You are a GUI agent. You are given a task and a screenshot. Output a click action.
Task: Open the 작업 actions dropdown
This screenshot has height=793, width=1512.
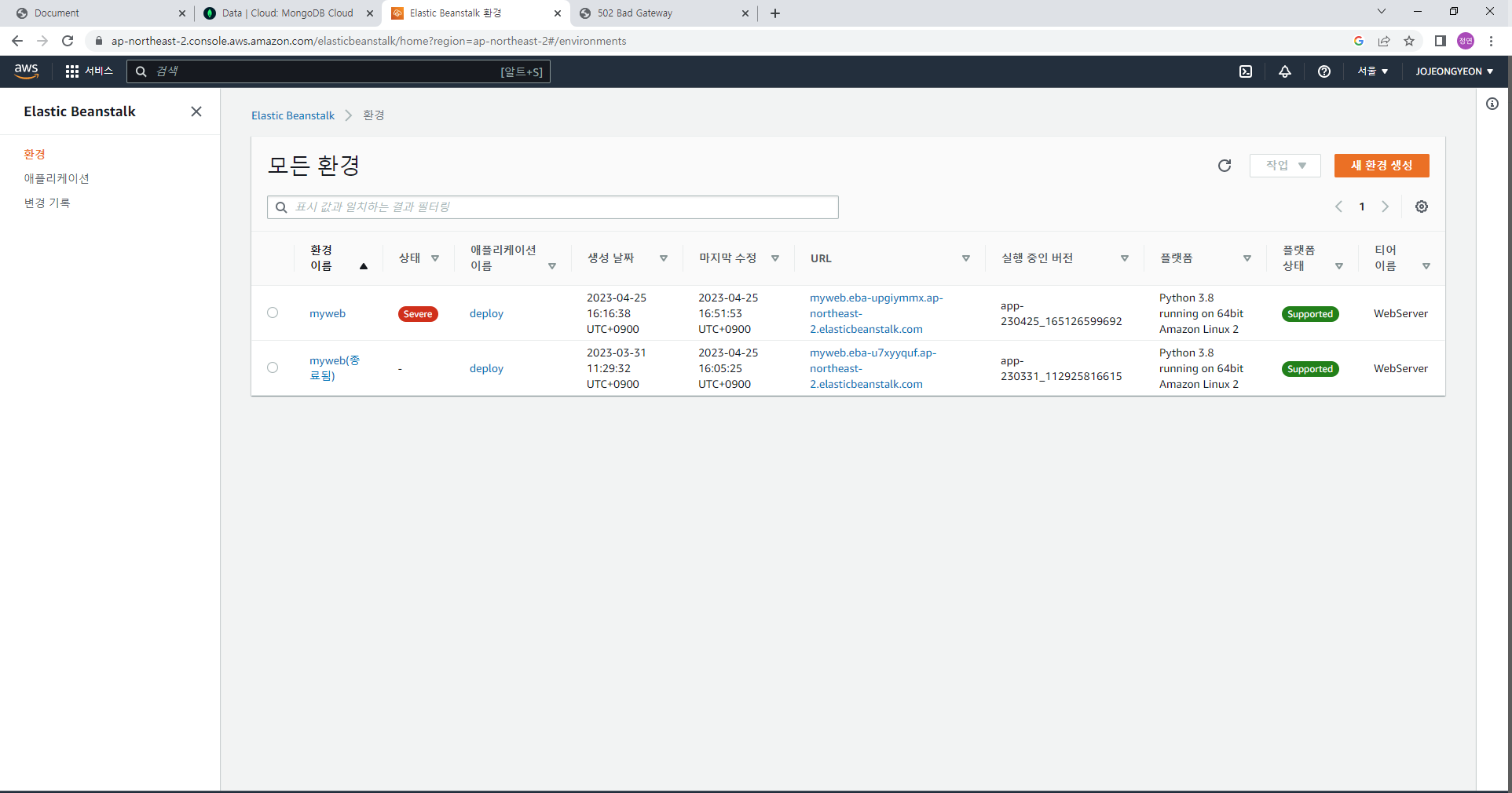[x=1285, y=166]
